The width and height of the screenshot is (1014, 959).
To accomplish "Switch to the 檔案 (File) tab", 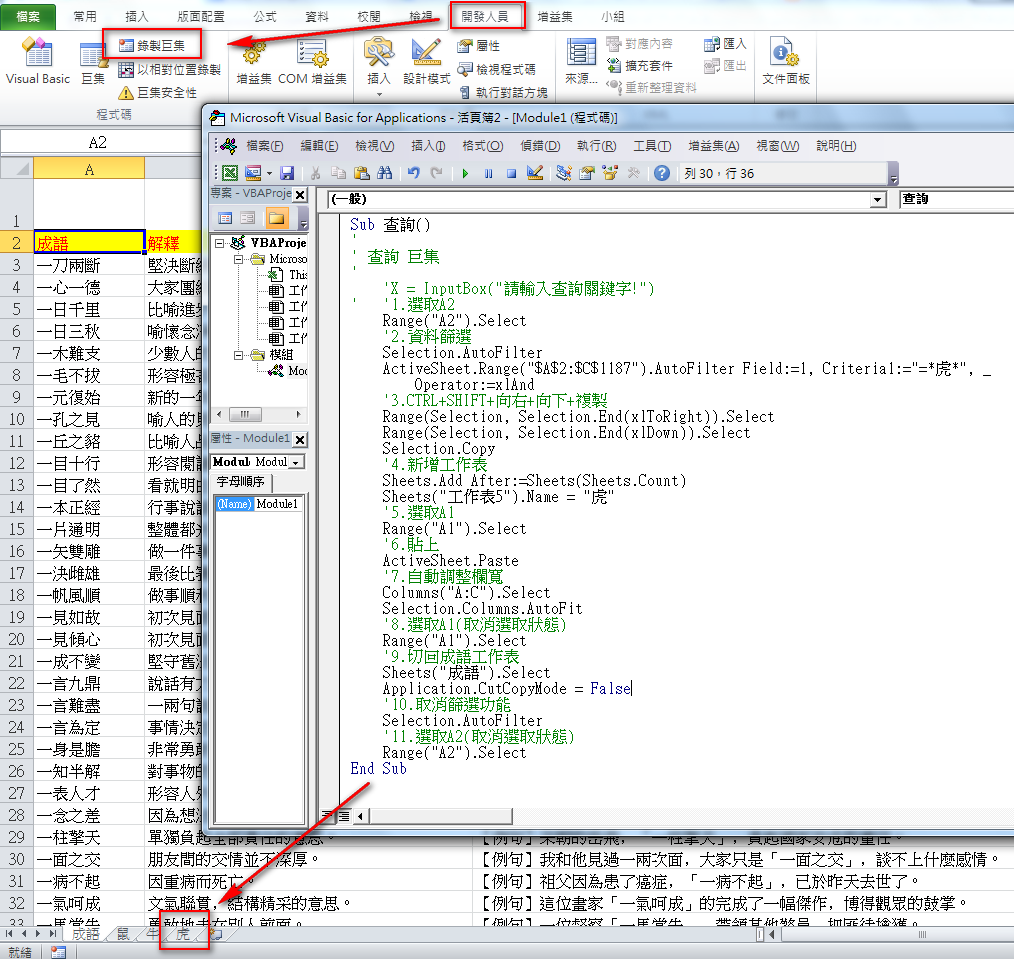I will pos(28,16).
